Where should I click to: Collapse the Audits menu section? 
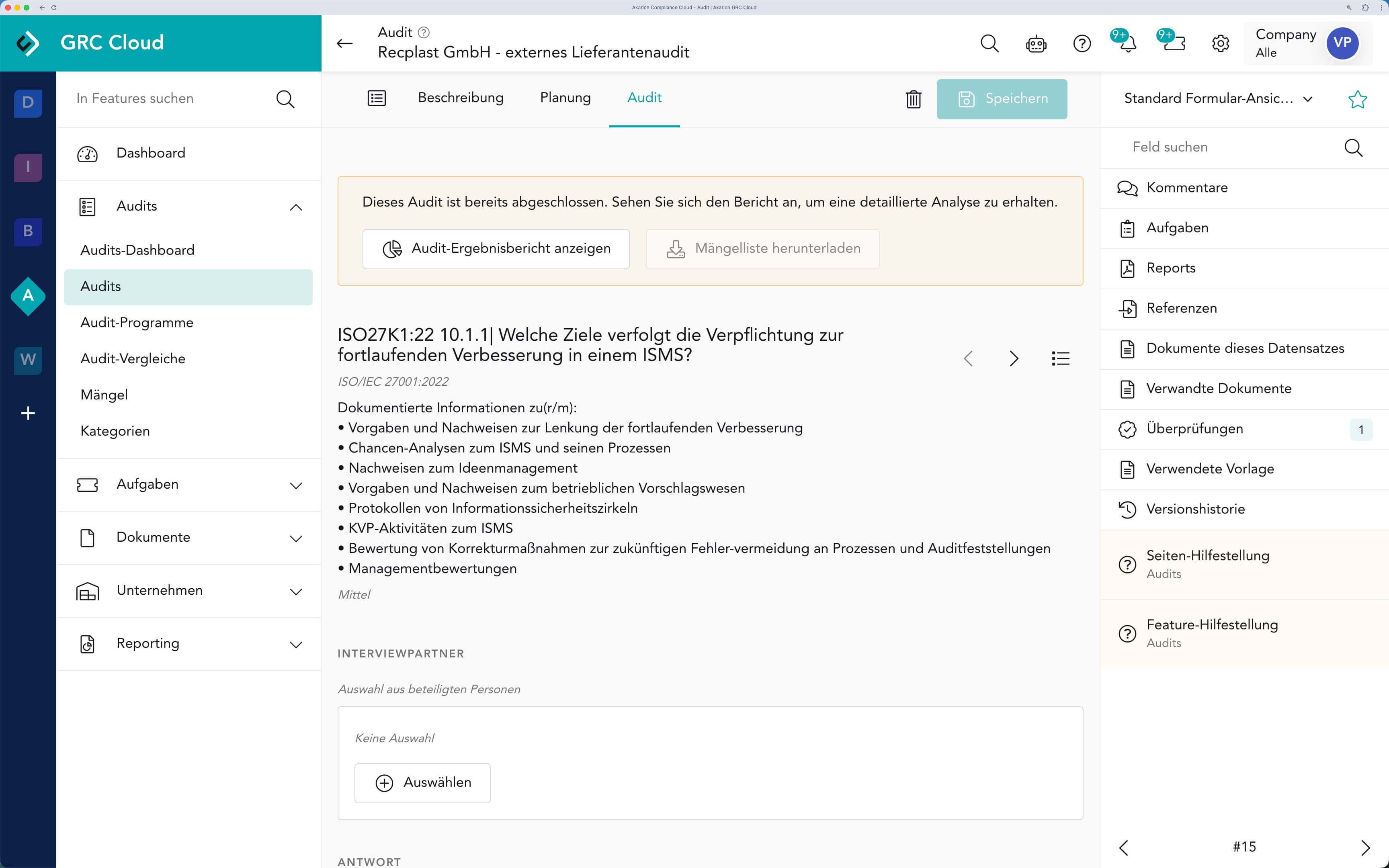point(295,207)
